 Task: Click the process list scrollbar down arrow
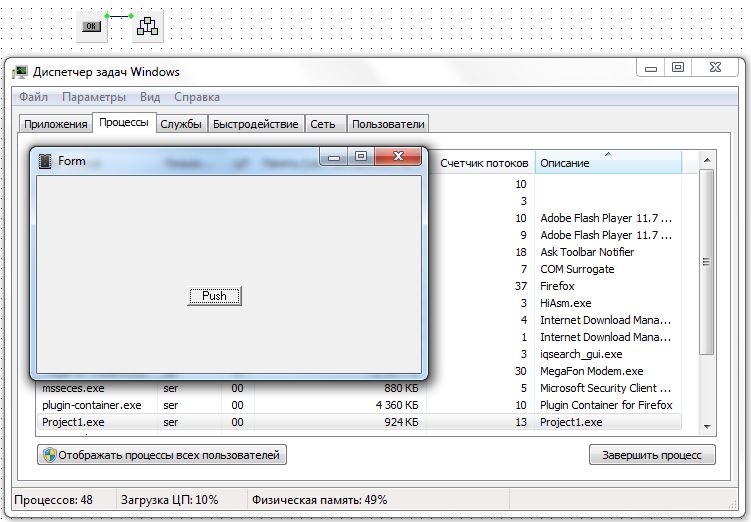(x=707, y=427)
